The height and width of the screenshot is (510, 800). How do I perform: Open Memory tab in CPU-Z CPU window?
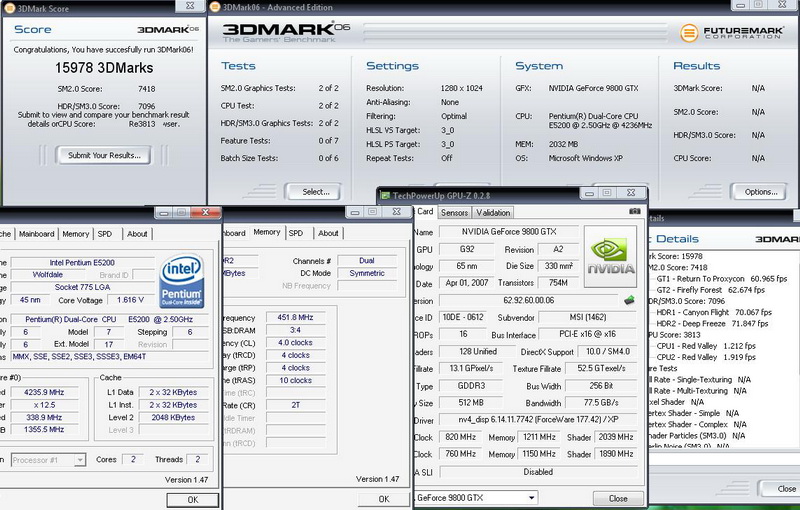pyautogui.click(x=76, y=234)
